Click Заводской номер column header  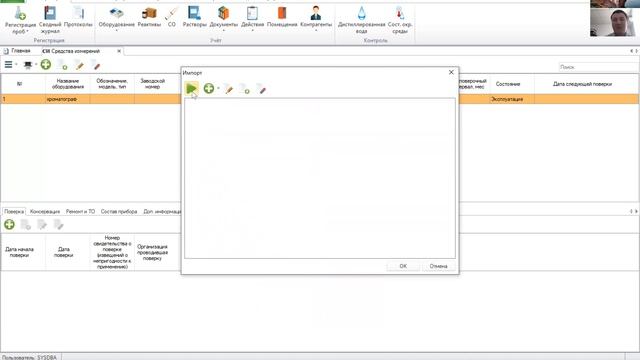[x=152, y=84]
